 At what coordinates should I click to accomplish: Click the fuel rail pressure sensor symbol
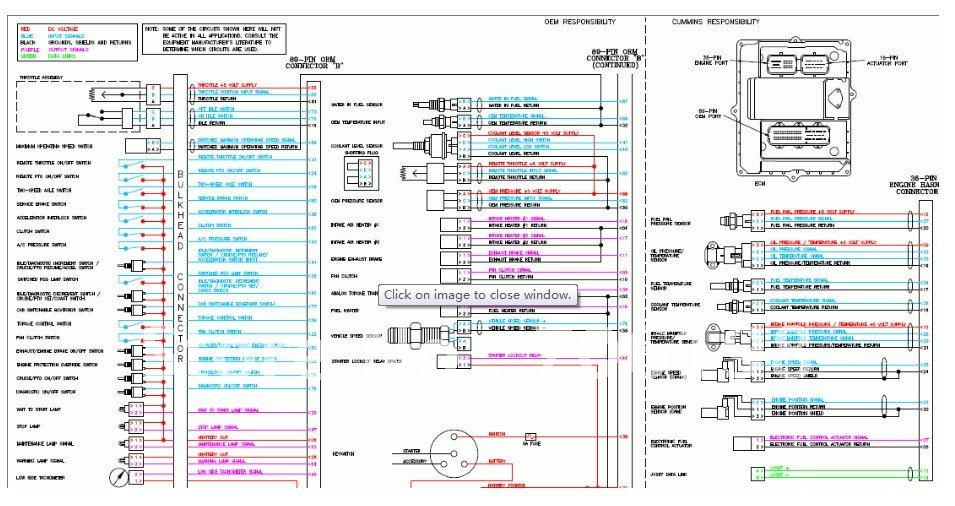click(735, 220)
